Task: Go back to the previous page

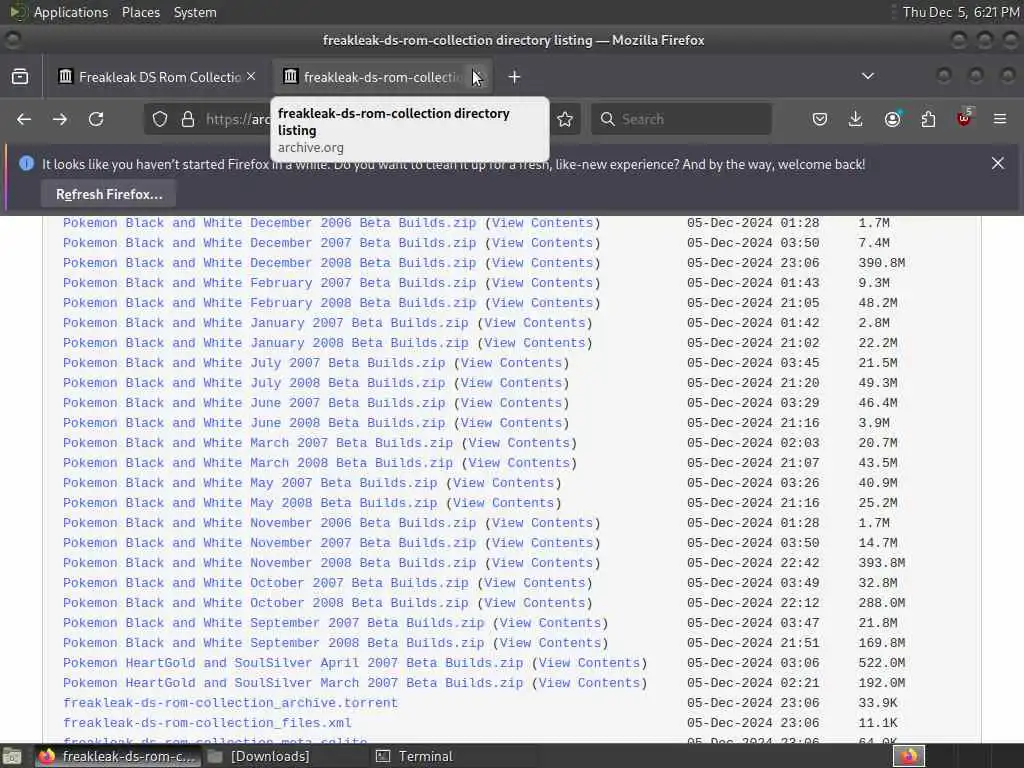Action: [x=24, y=119]
